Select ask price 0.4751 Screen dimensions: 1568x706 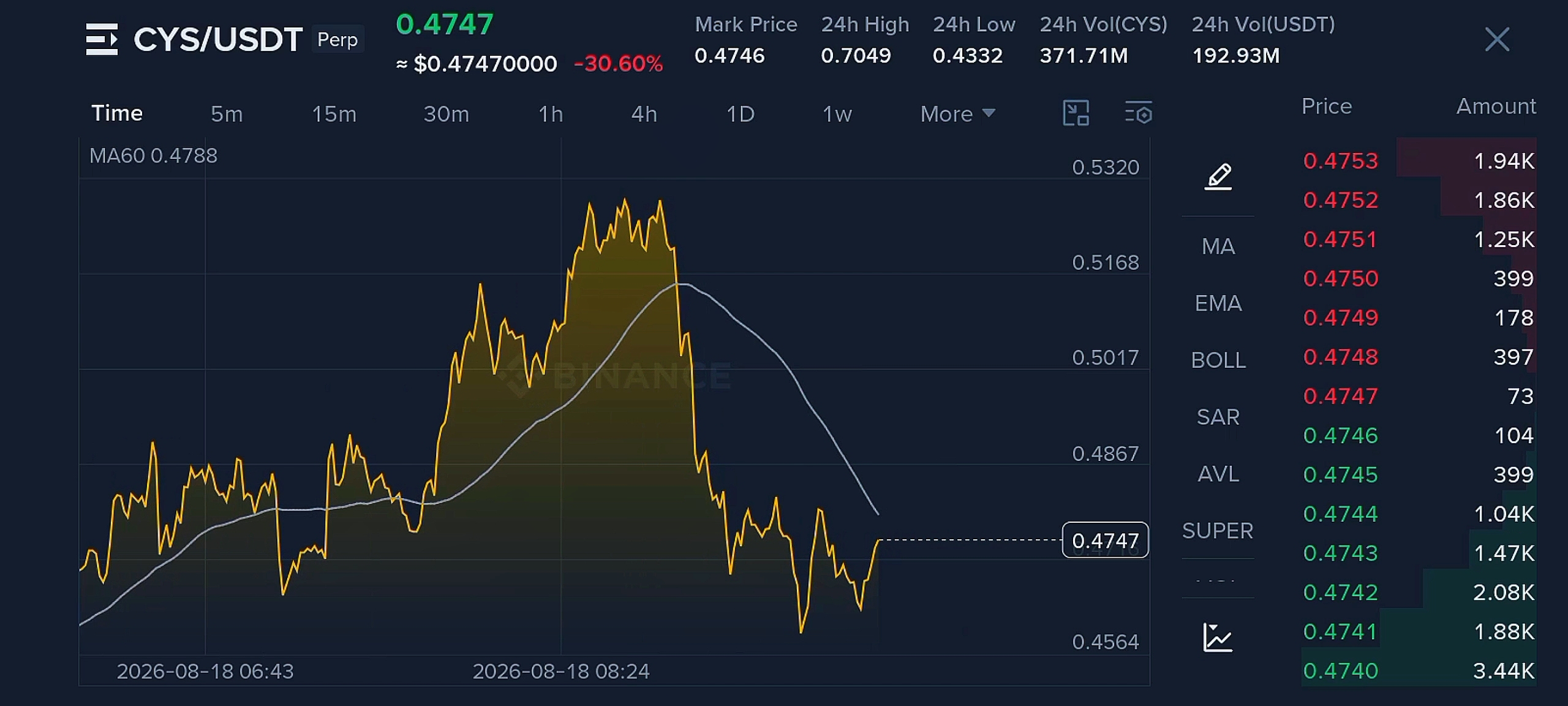pyautogui.click(x=1340, y=240)
